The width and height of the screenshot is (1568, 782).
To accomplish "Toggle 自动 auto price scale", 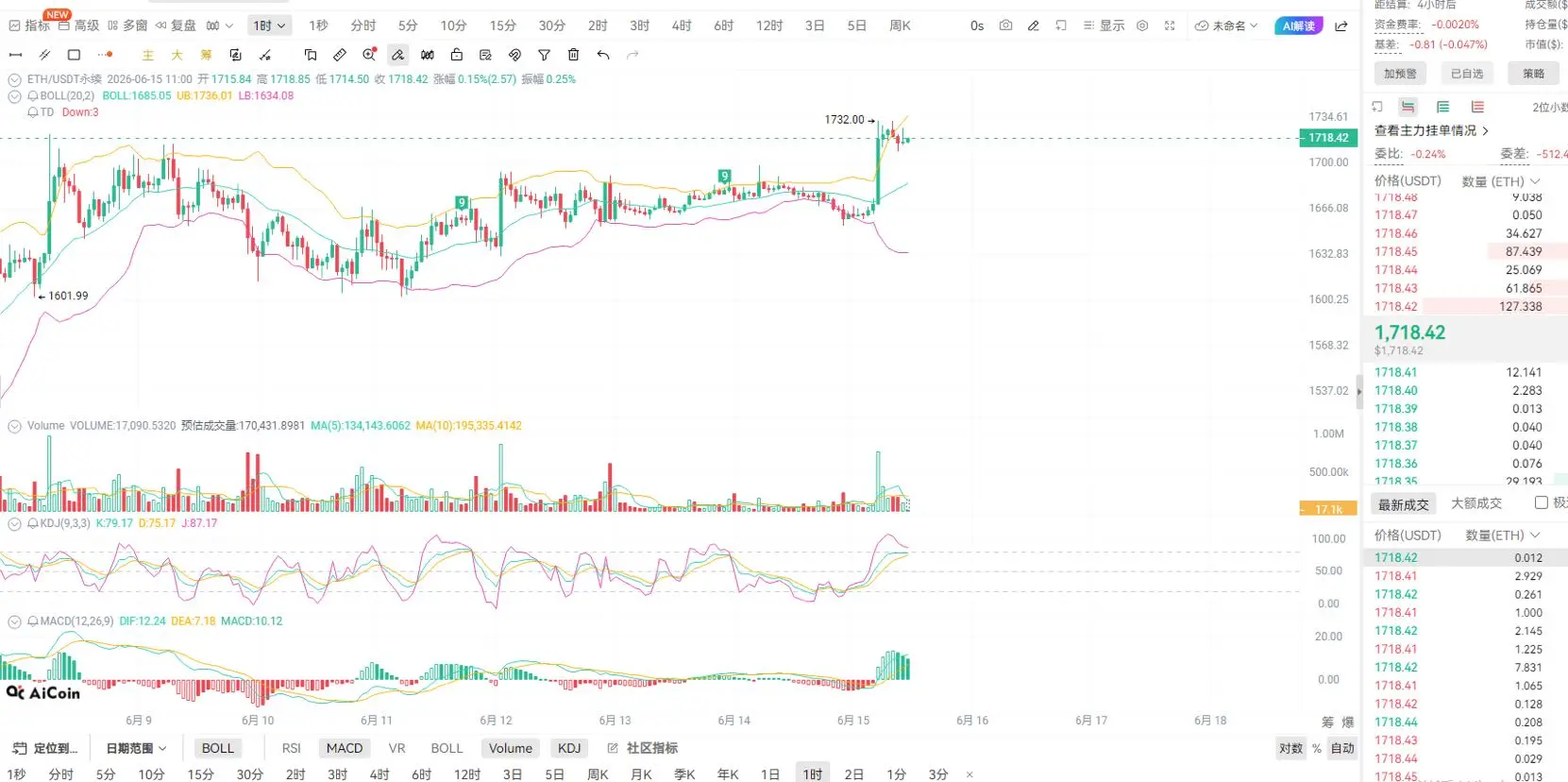I will (1342, 748).
